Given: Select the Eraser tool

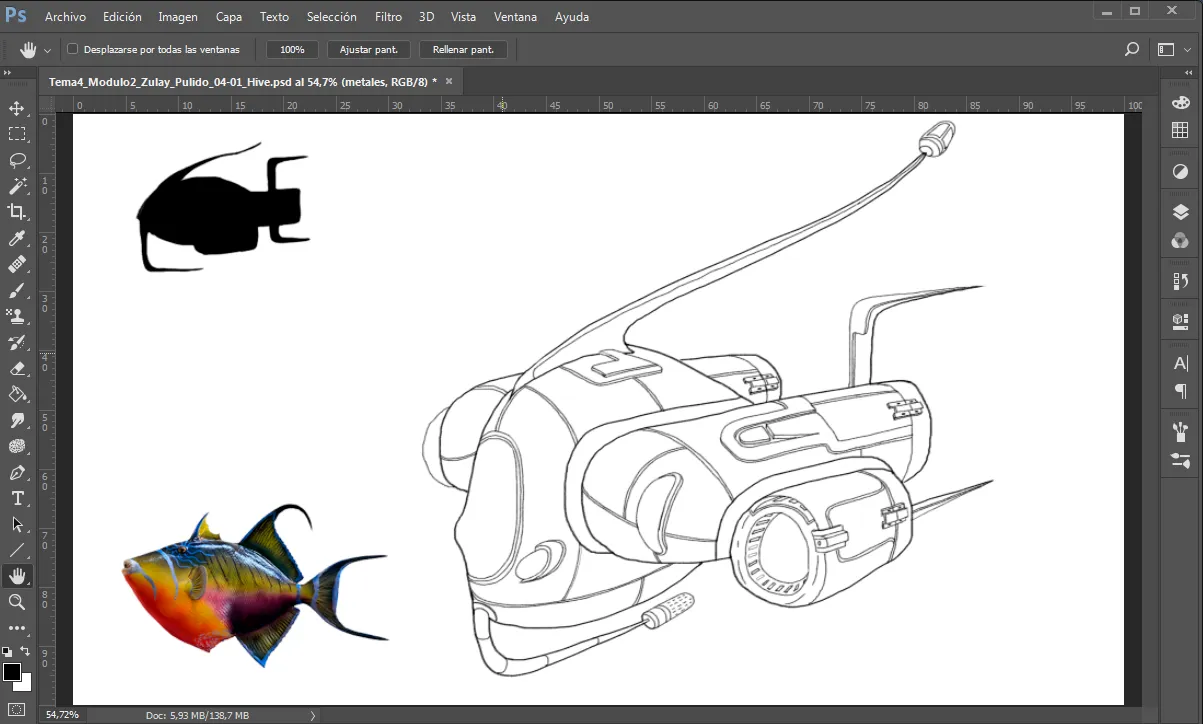Looking at the screenshot, I should click(x=17, y=368).
